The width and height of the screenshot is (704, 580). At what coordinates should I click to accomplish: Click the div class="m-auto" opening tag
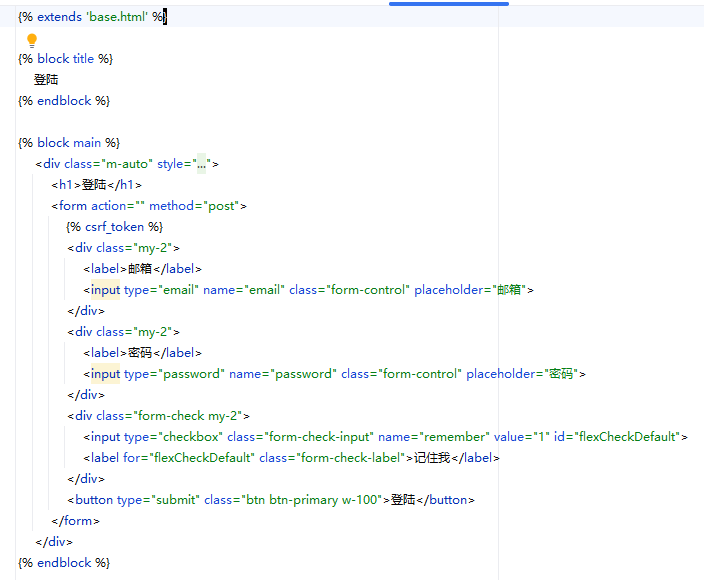tap(127, 164)
